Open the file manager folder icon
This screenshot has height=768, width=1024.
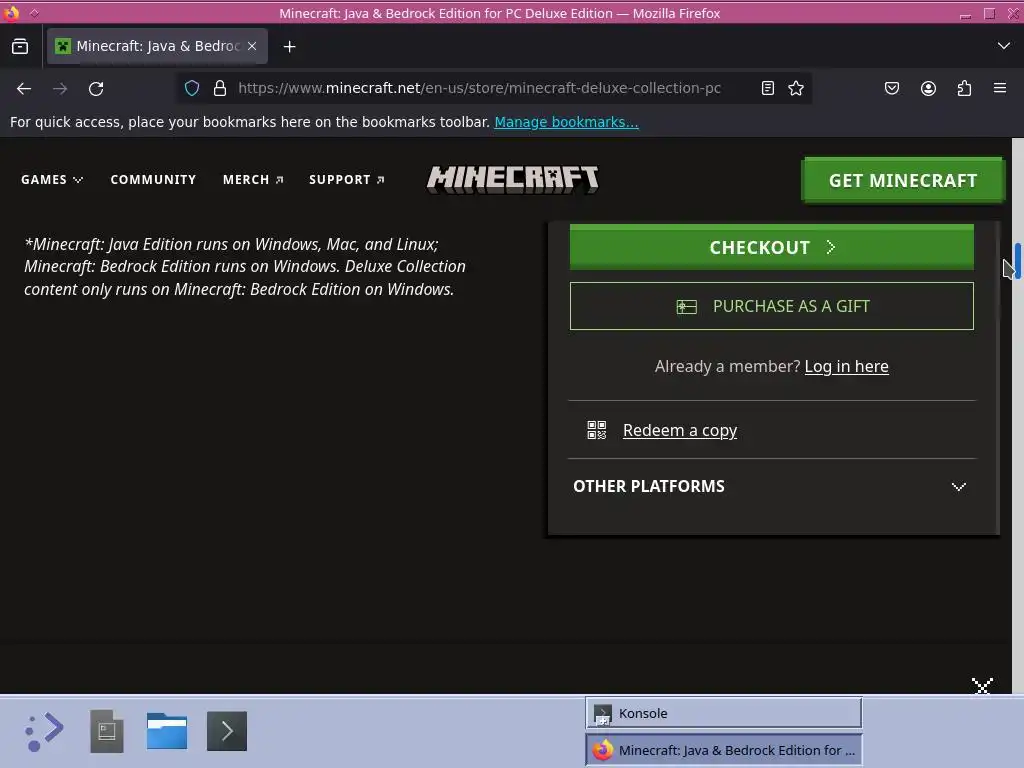(x=167, y=731)
